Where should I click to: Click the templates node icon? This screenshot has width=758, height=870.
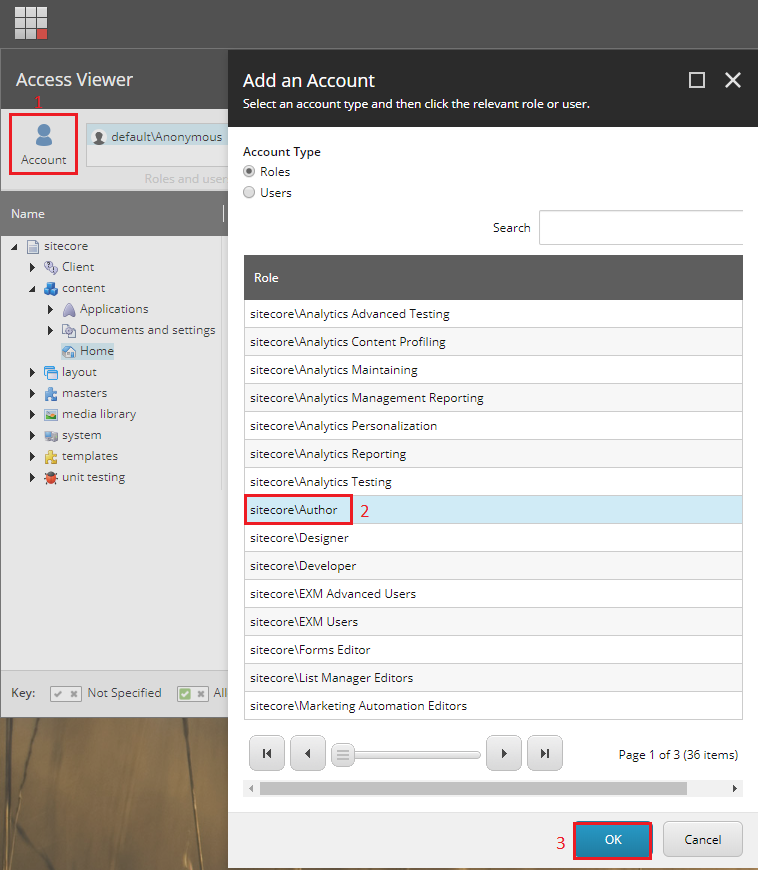(x=51, y=457)
